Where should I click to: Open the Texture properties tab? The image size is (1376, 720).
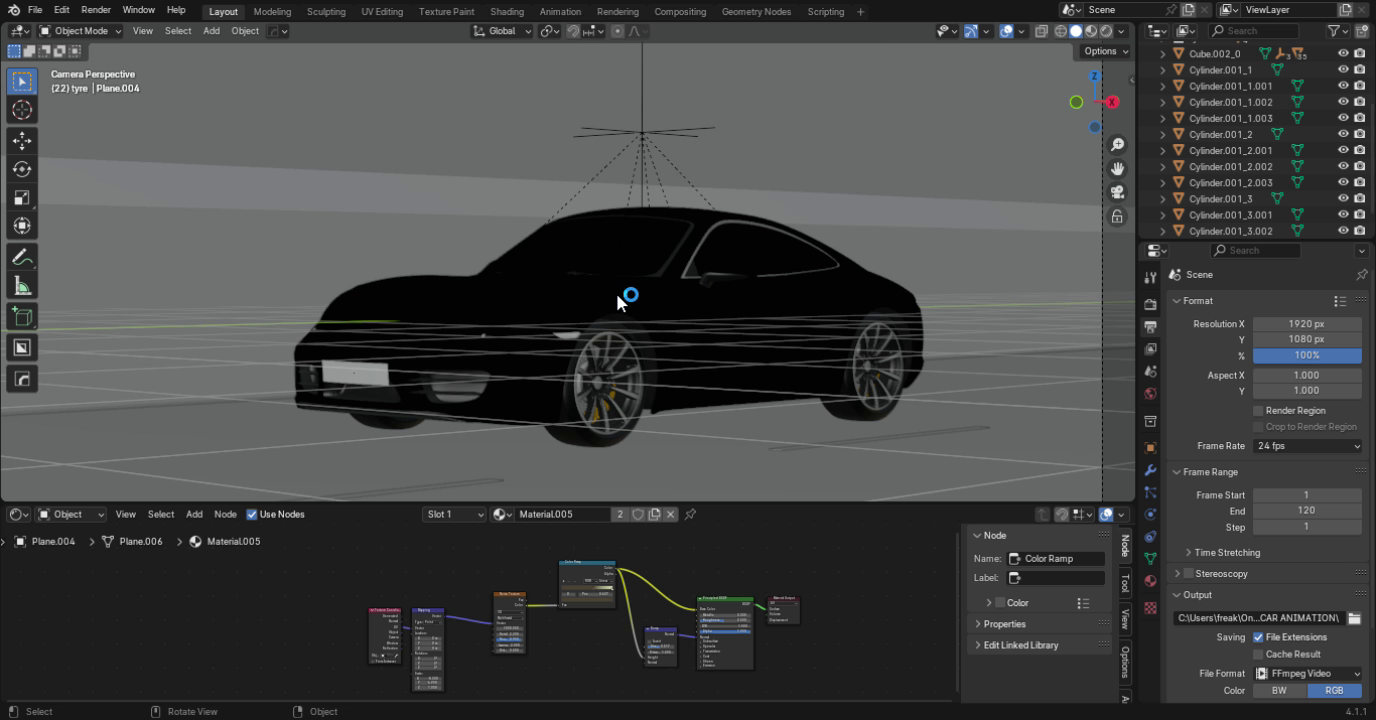[1150, 607]
